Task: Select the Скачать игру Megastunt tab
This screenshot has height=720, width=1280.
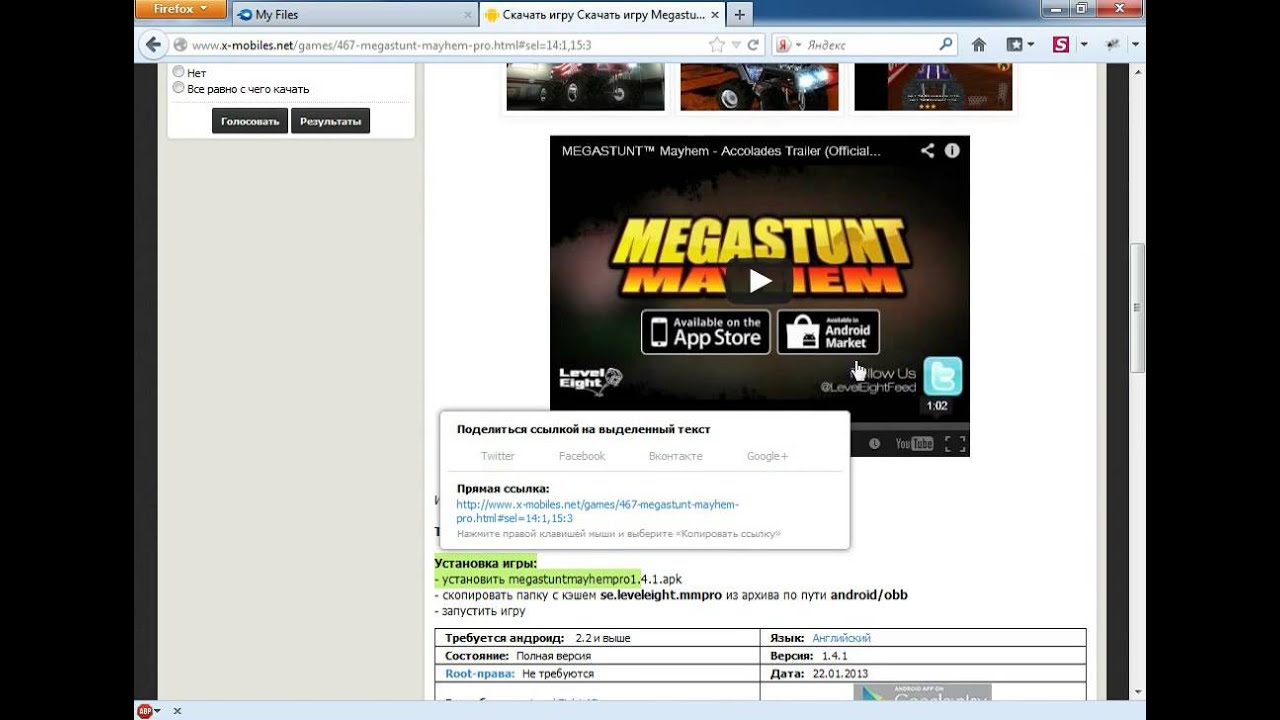Action: [x=603, y=15]
